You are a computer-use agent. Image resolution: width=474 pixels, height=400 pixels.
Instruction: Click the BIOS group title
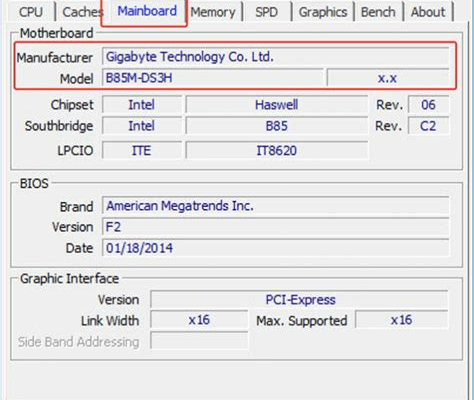coord(34,183)
